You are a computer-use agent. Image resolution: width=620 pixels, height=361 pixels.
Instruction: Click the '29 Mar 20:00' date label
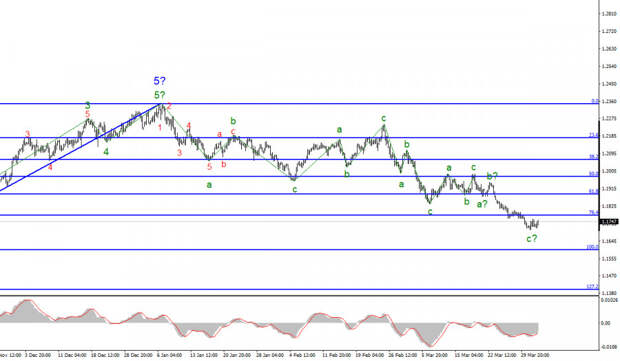tap(535, 355)
